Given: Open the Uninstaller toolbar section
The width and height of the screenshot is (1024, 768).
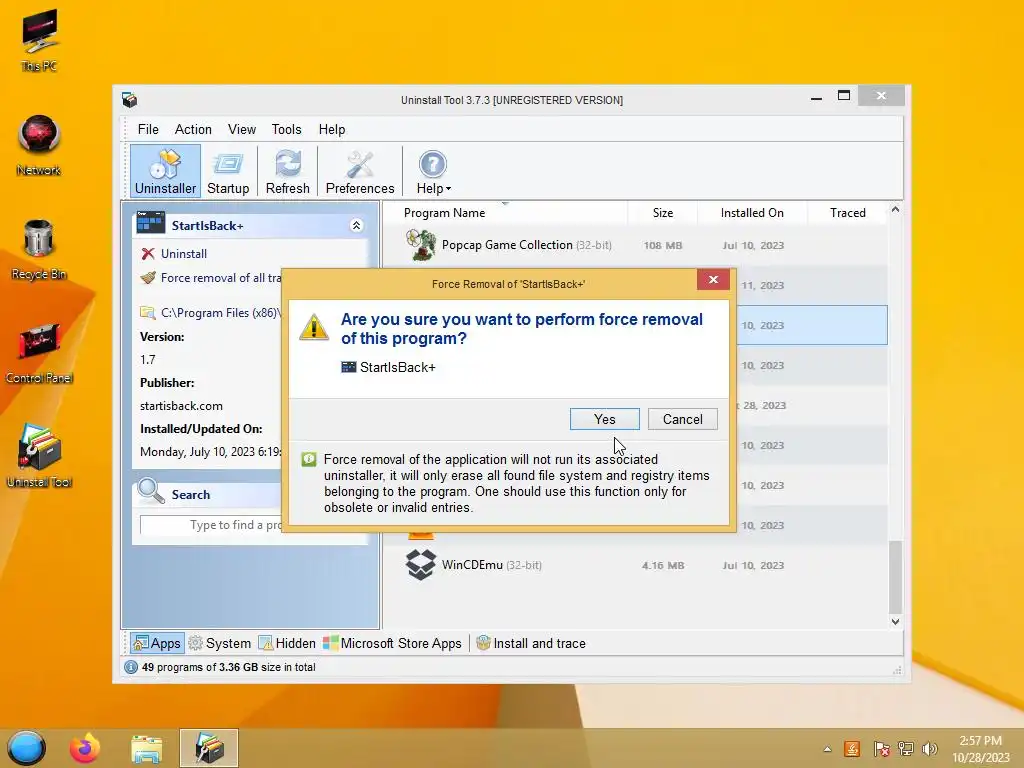Looking at the screenshot, I should point(165,171).
